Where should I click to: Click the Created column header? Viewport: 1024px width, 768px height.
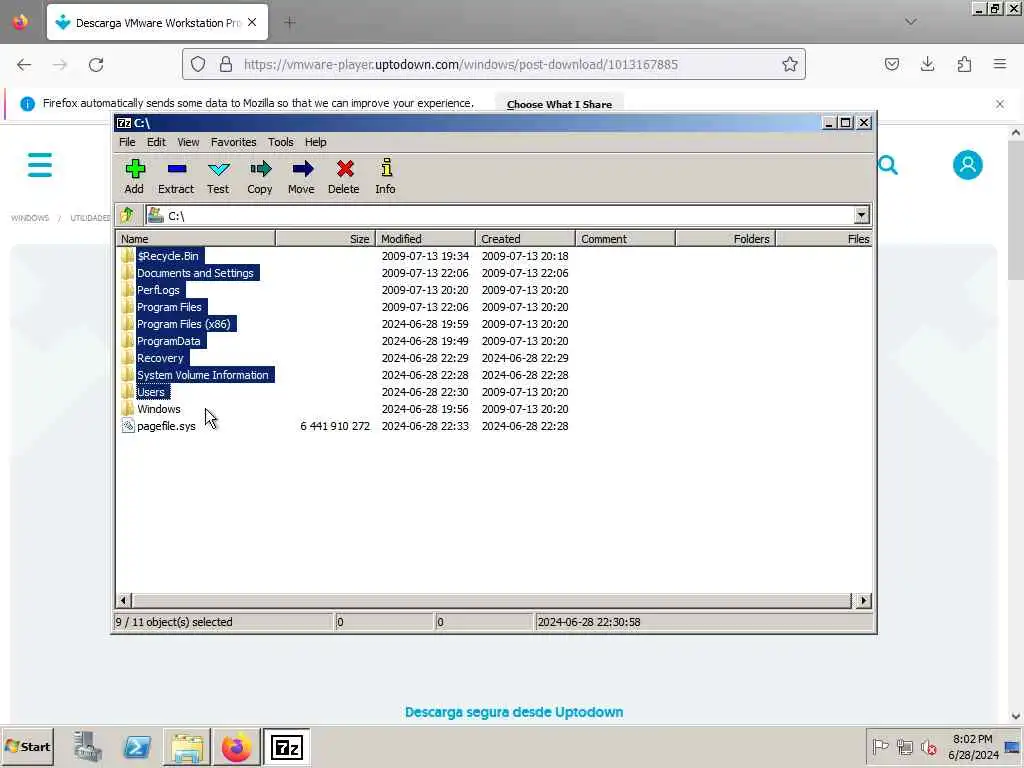[525, 238]
